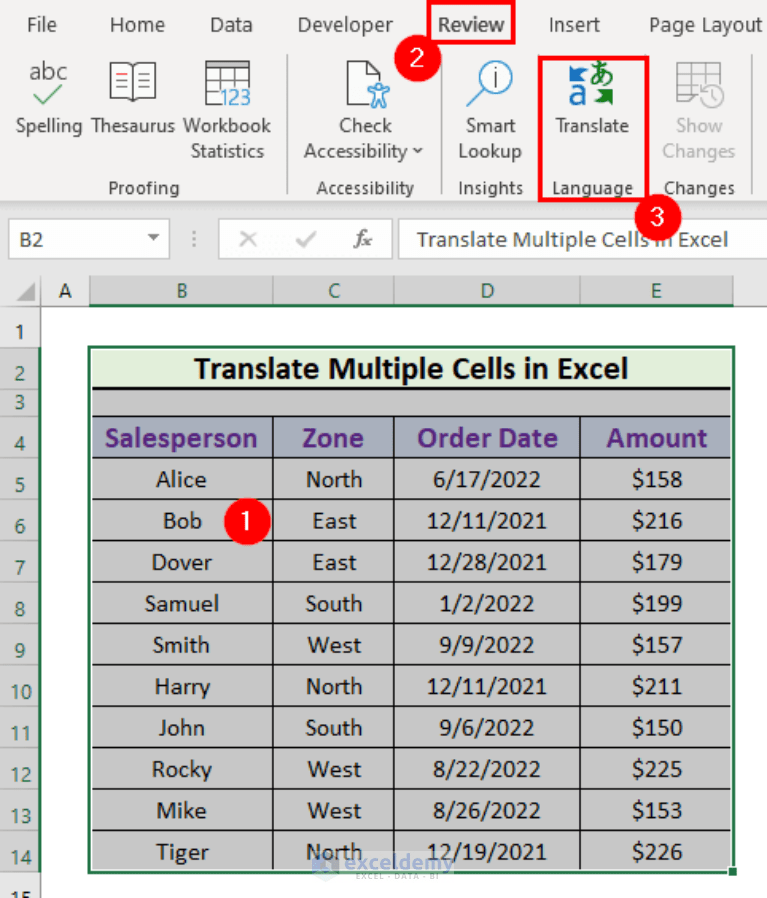Screen dimensions: 767x898
Task: Expand the Check Accessibility dropdown arrow
Action: pyautogui.click(x=418, y=151)
